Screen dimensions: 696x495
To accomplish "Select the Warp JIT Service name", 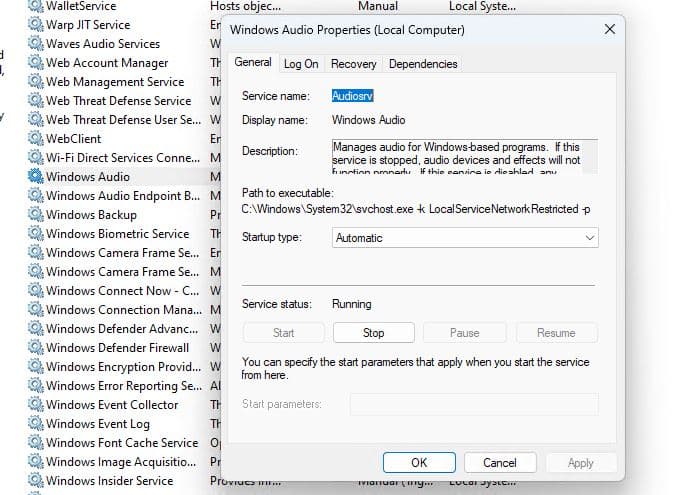I will [x=88, y=25].
